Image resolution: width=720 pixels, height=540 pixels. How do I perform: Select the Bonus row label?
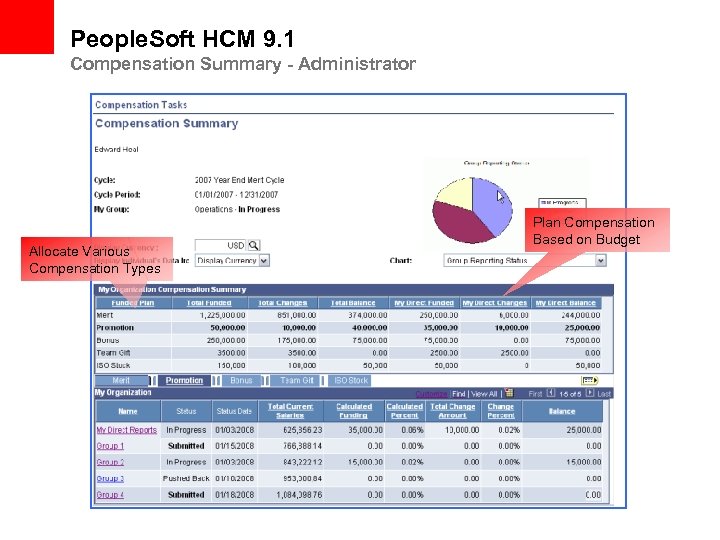[108, 341]
